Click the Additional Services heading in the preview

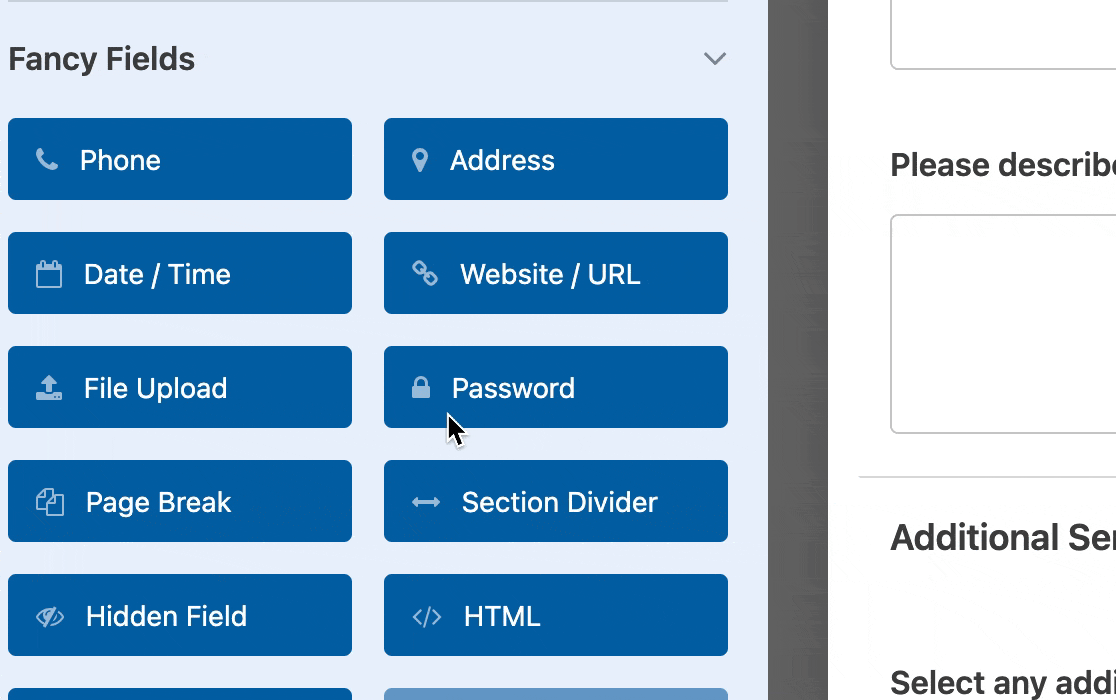(x=1000, y=537)
